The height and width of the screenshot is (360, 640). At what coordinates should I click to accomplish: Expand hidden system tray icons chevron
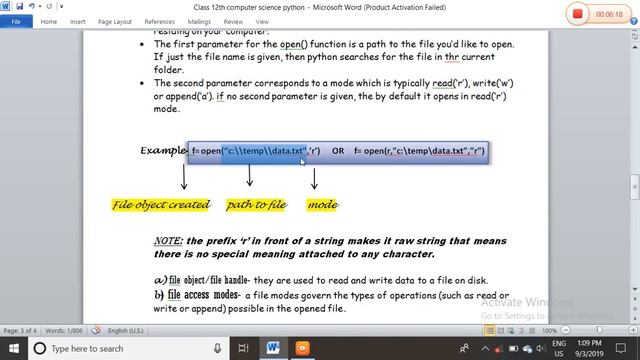pyautogui.click(x=485, y=349)
